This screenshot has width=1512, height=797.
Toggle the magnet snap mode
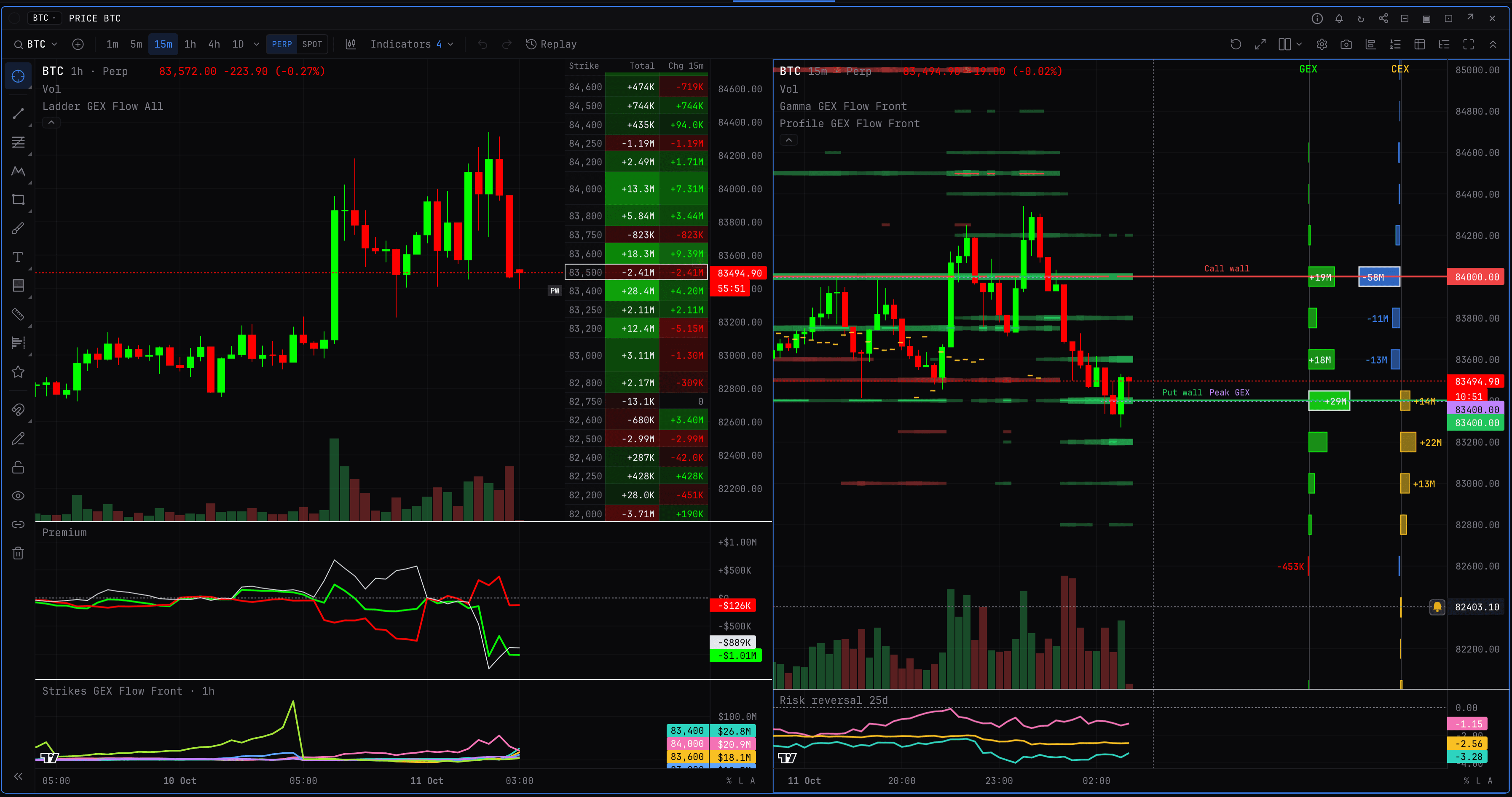tap(18, 409)
